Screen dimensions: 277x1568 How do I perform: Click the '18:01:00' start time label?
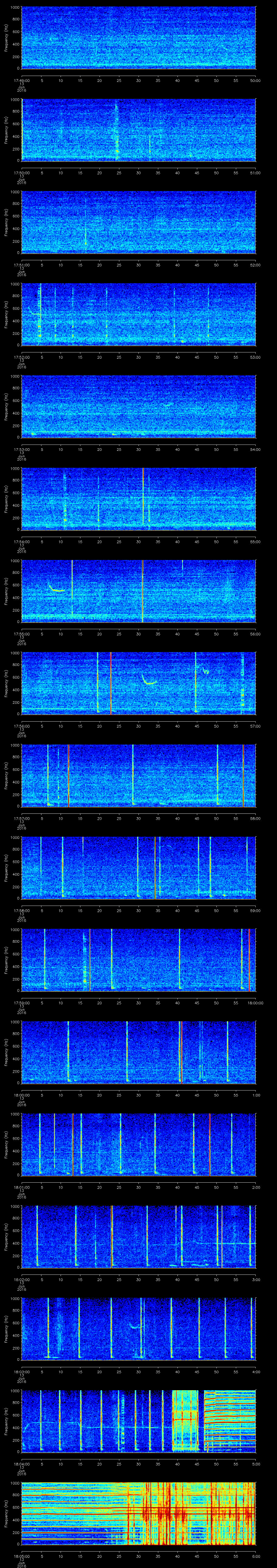pyautogui.click(x=21, y=1187)
